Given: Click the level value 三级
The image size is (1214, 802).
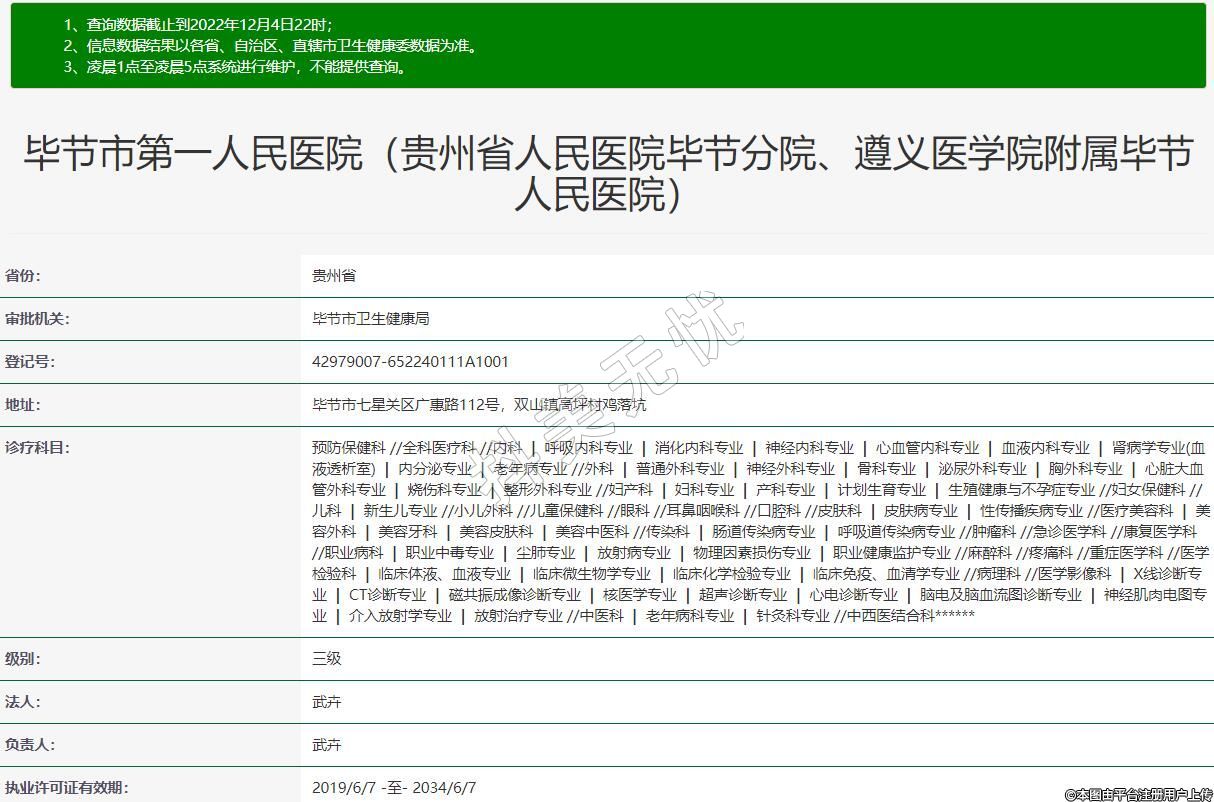Looking at the screenshot, I should coord(326,659).
